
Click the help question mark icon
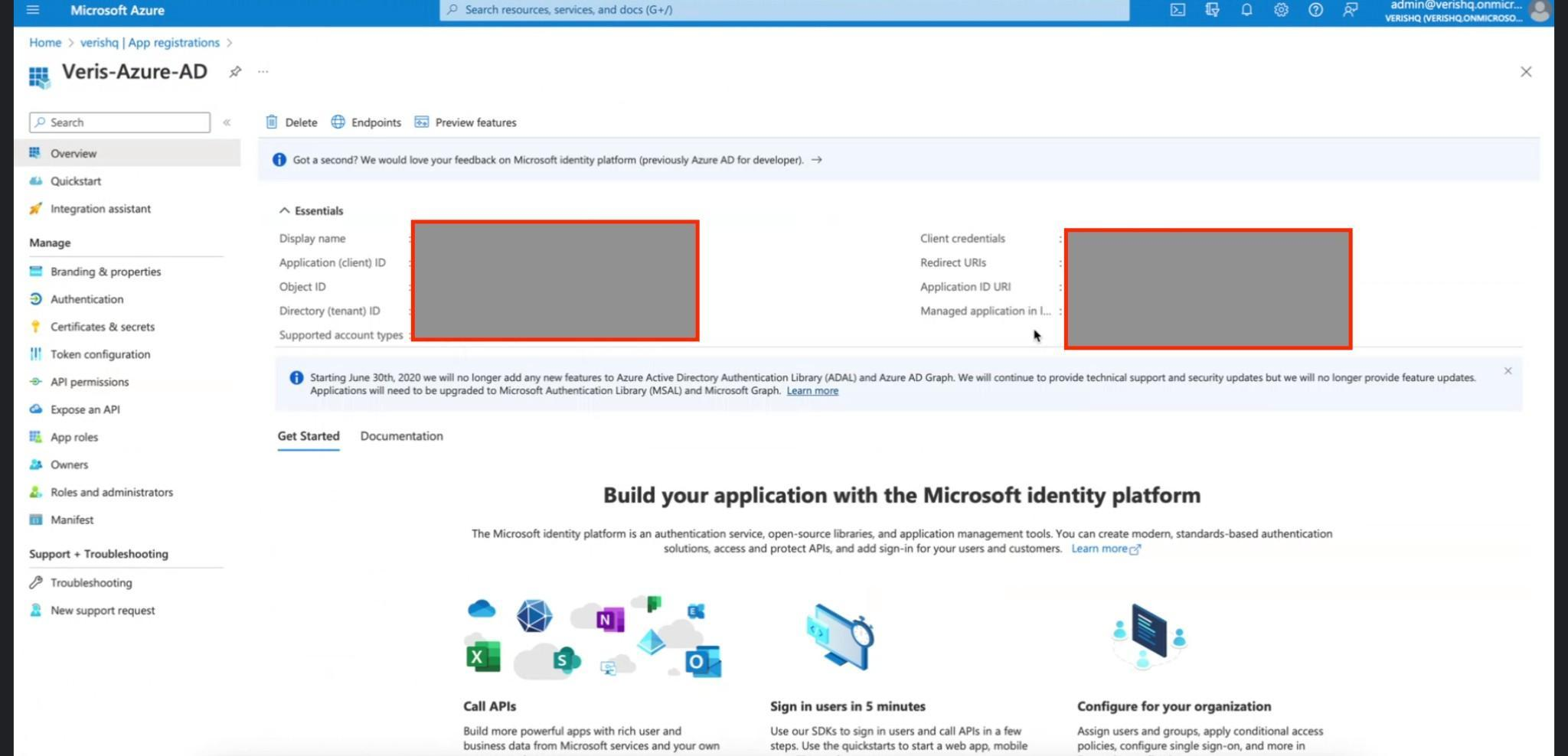[x=1315, y=10]
